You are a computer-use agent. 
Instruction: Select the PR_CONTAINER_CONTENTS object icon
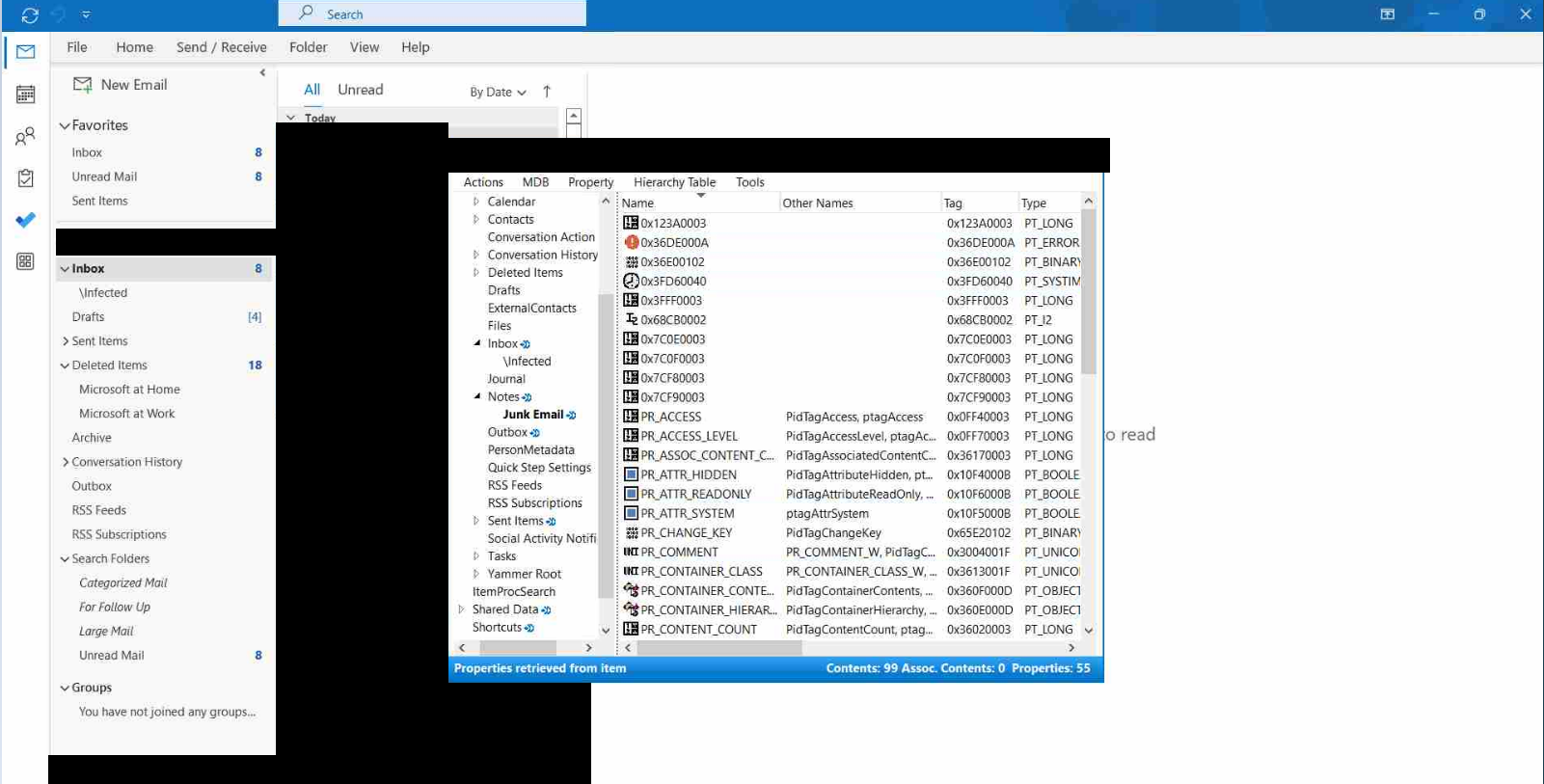pos(631,590)
